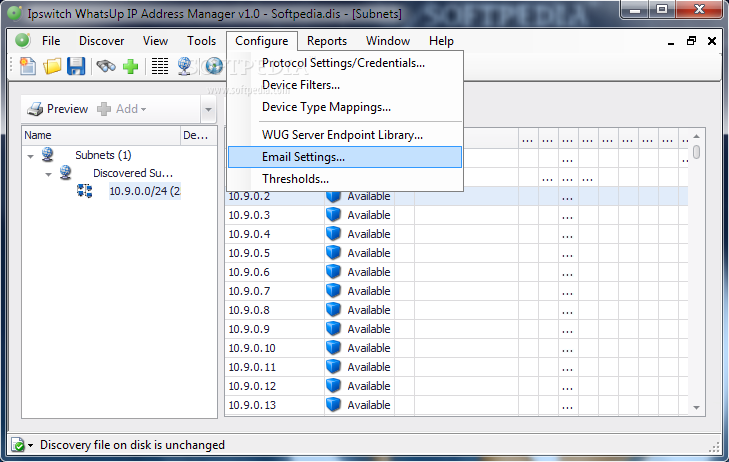This screenshot has height=462, width=729.
Task: Select the 10.9.0.9 address cell
Action: pyautogui.click(x=274, y=329)
